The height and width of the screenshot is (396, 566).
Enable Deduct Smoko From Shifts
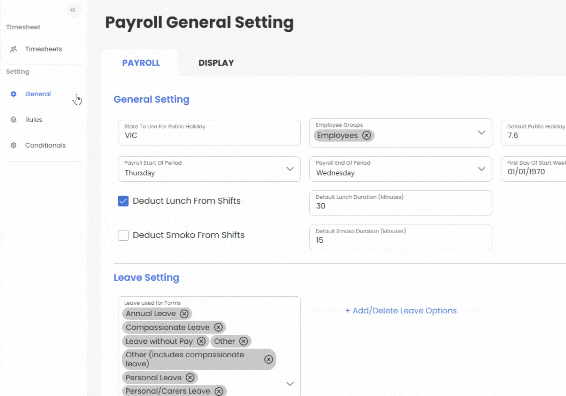tap(123, 235)
